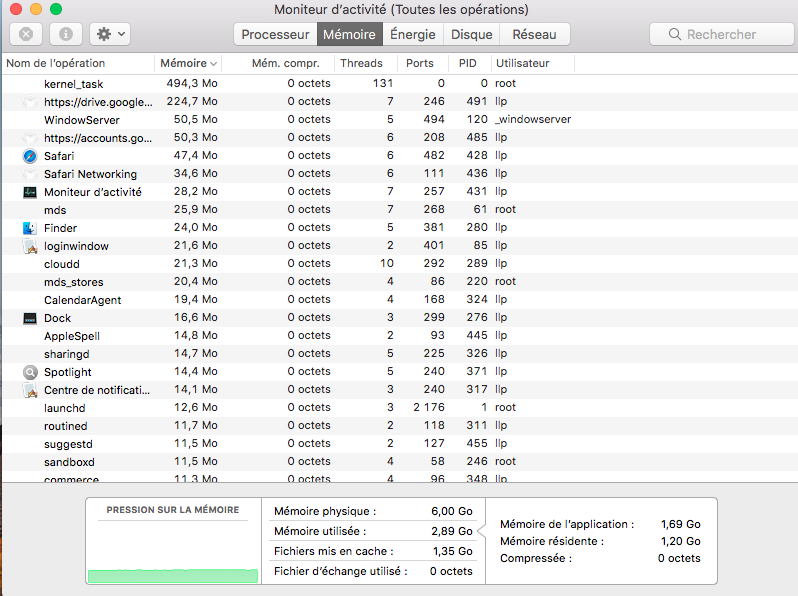Click the Safari compass icon
798x596 pixels.
pos(30,156)
